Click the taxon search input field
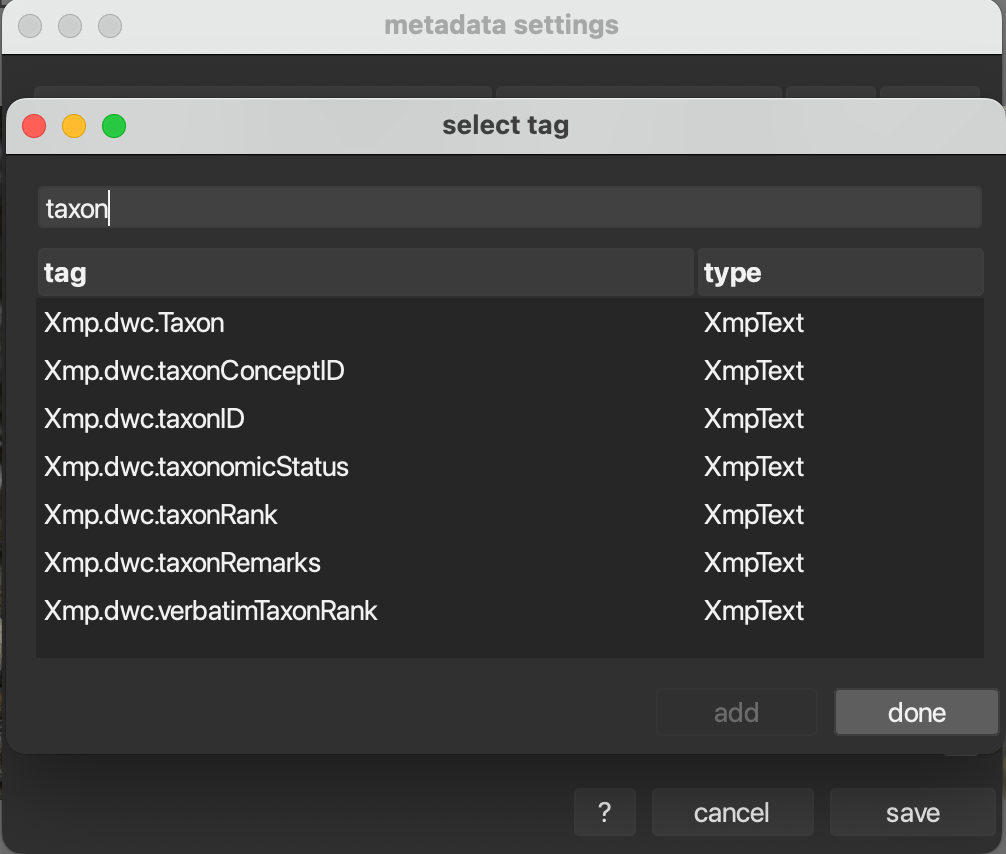This screenshot has width=1006, height=854. [509, 208]
